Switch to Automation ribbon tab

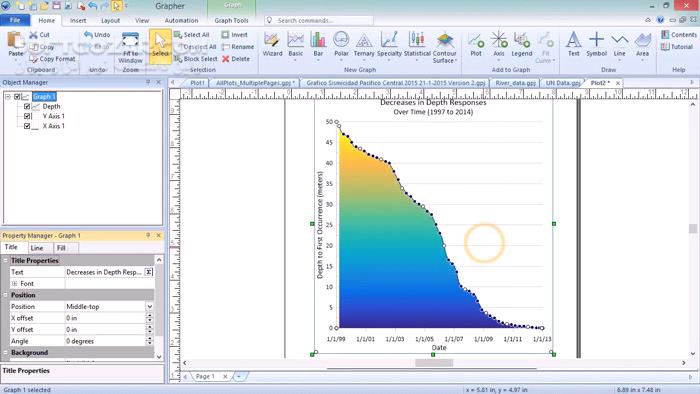click(181, 21)
